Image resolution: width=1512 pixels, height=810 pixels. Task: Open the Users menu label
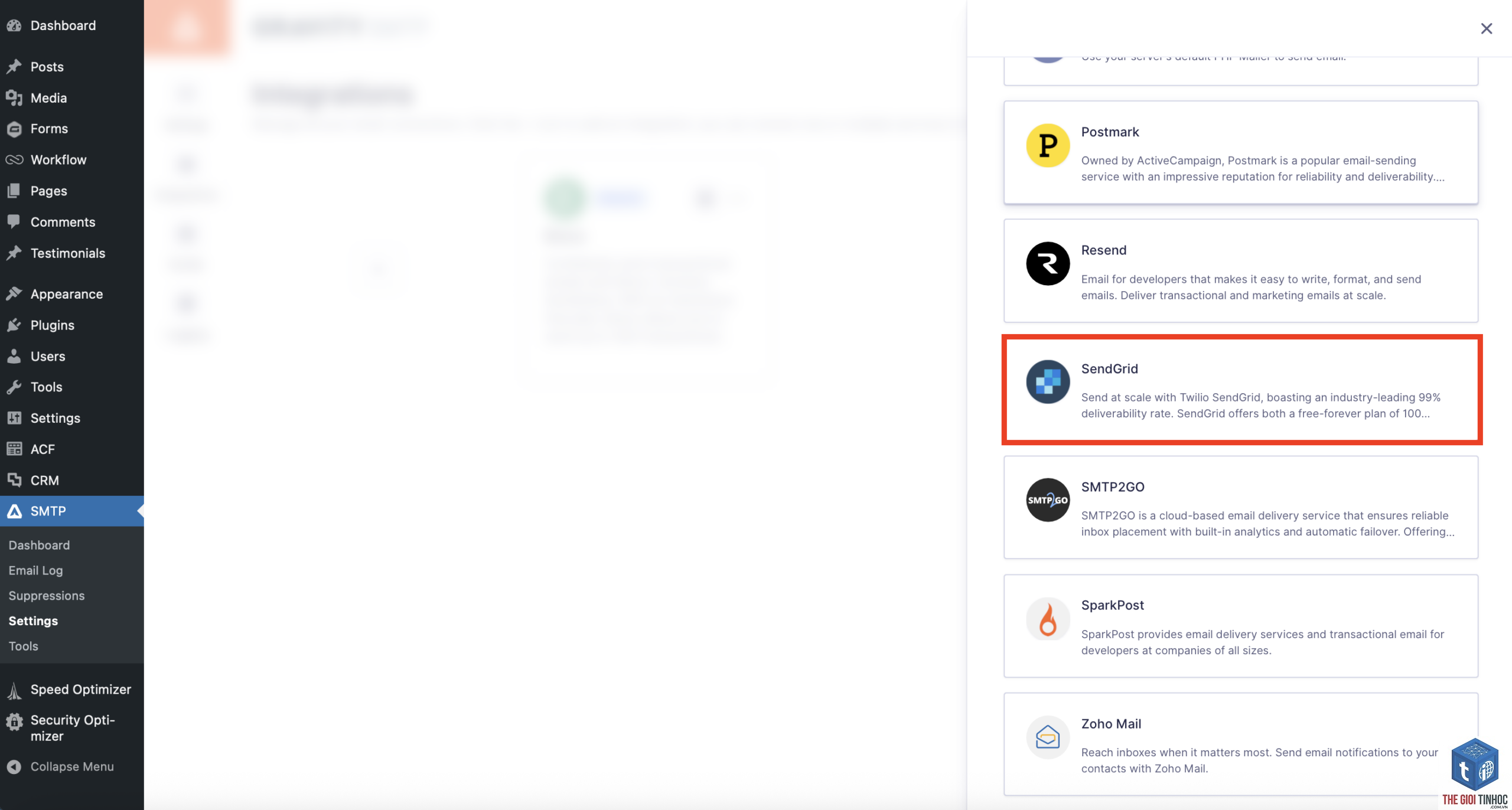[48, 356]
